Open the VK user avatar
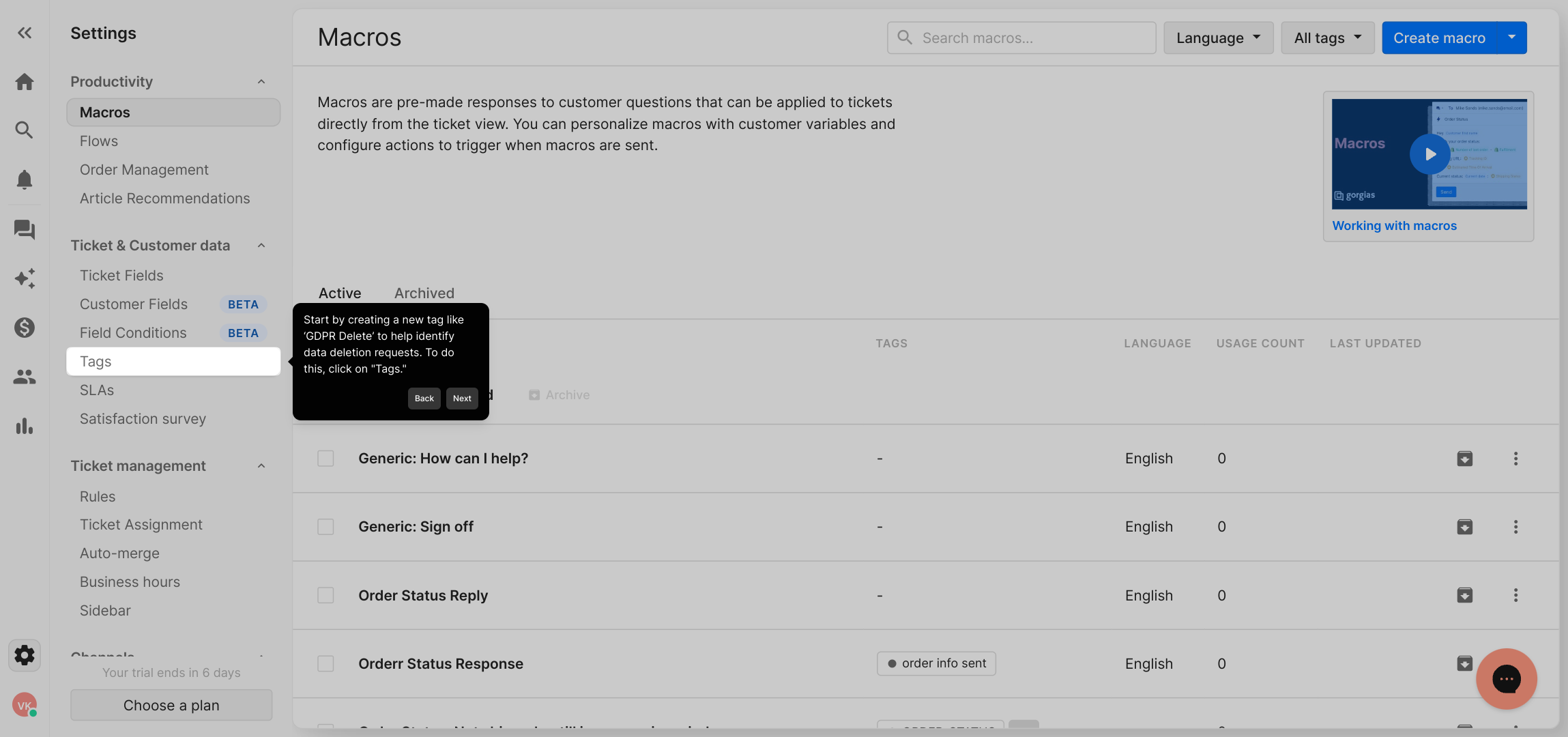This screenshot has height=737, width=1568. 25,705
